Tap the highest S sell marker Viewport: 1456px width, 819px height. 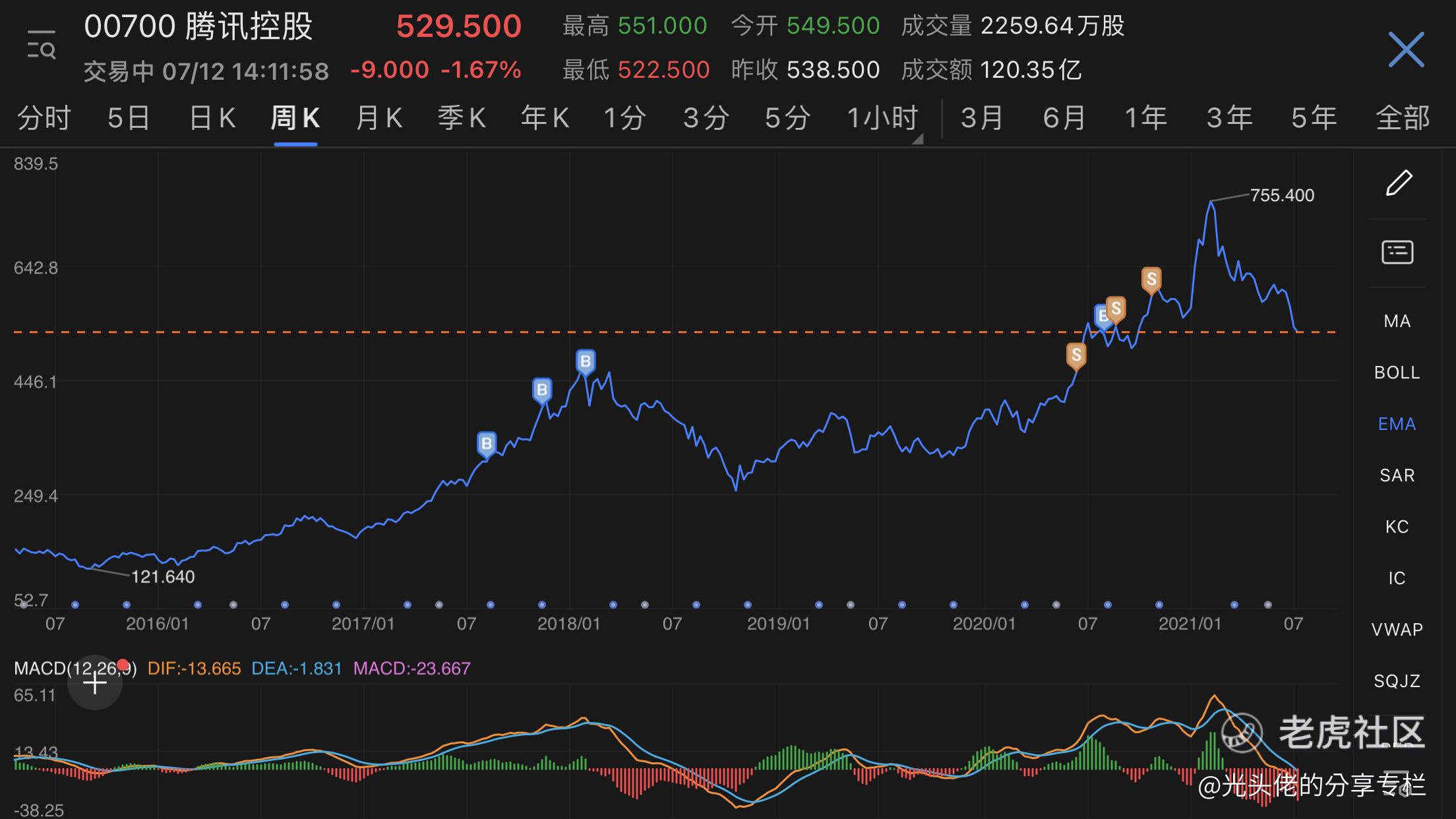coord(1151,280)
